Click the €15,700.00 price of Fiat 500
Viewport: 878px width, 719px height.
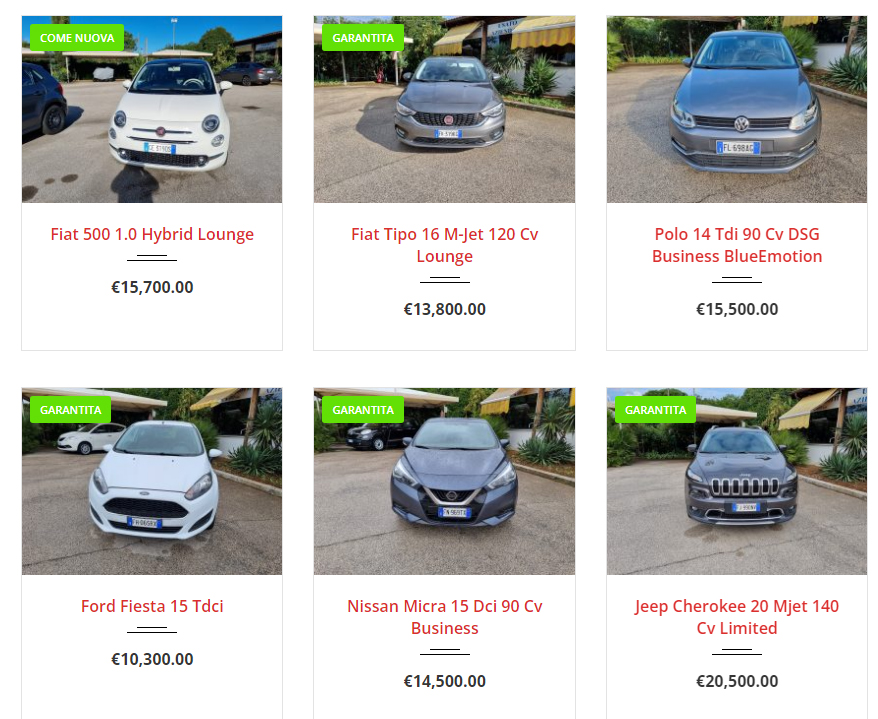(x=152, y=287)
